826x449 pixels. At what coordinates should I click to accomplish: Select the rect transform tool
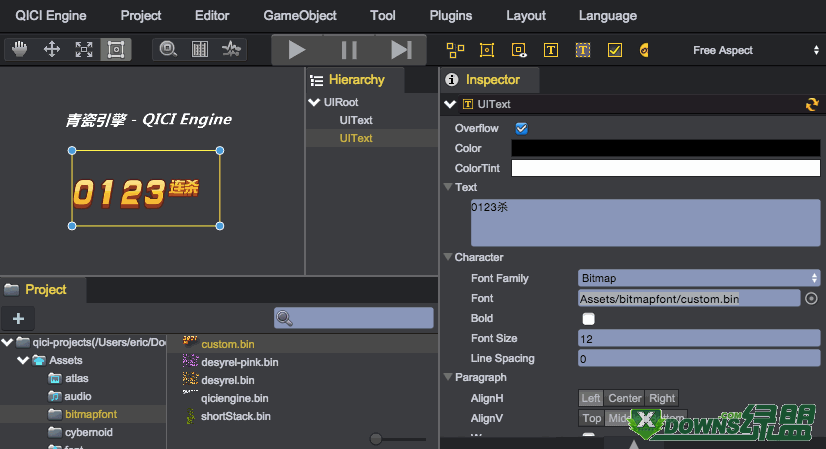[x=116, y=50]
